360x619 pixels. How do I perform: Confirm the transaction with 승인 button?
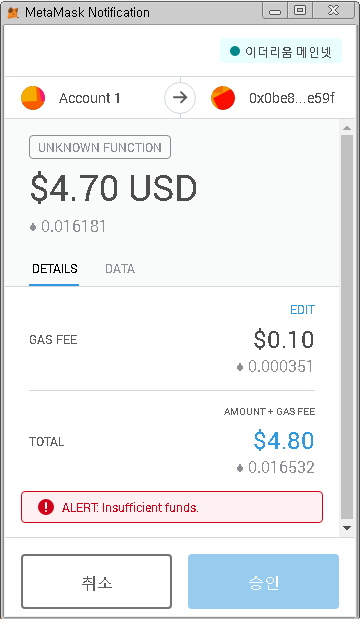tap(263, 581)
